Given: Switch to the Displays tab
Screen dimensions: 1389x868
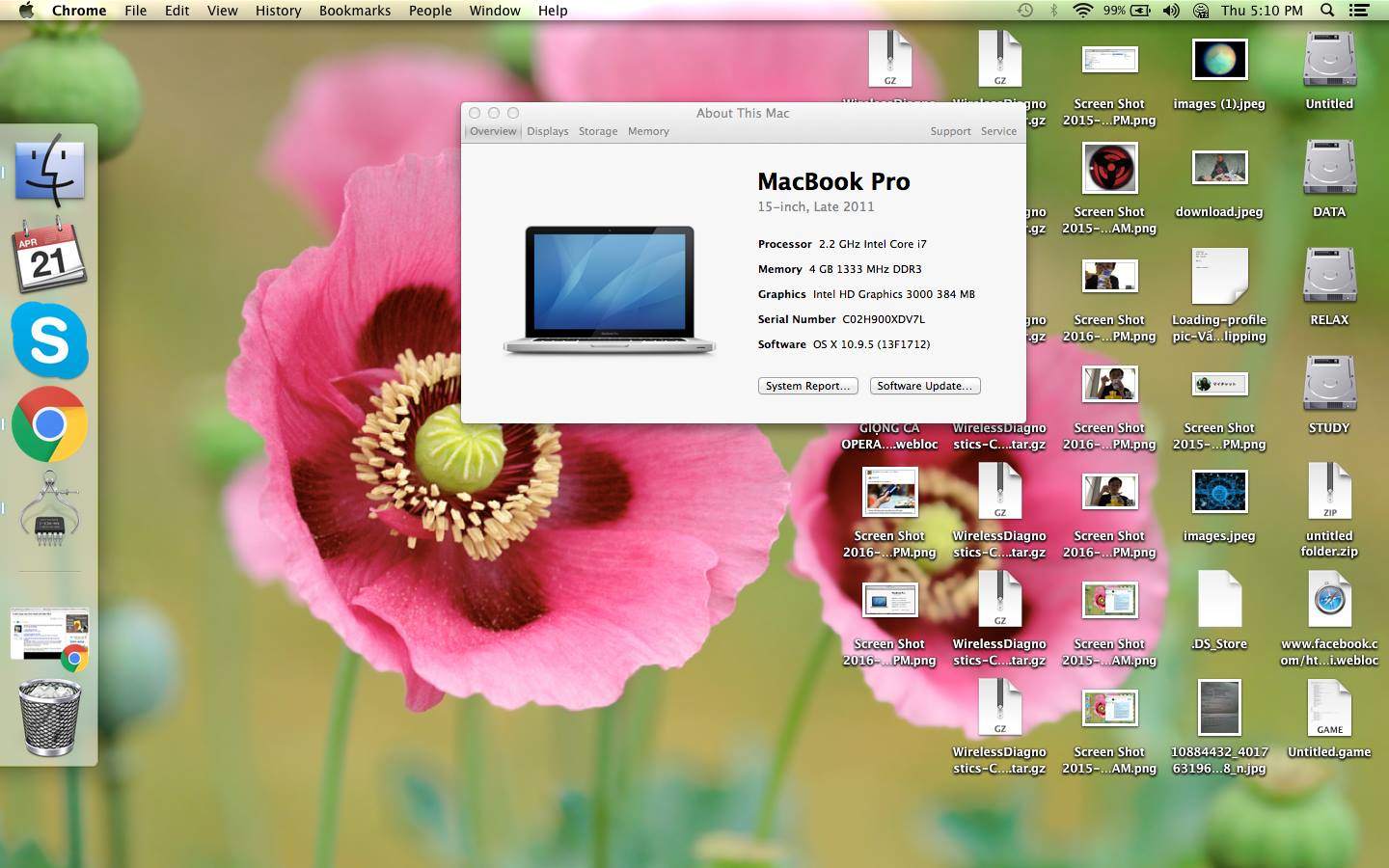Looking at the screenshot, I should (547, 131).
